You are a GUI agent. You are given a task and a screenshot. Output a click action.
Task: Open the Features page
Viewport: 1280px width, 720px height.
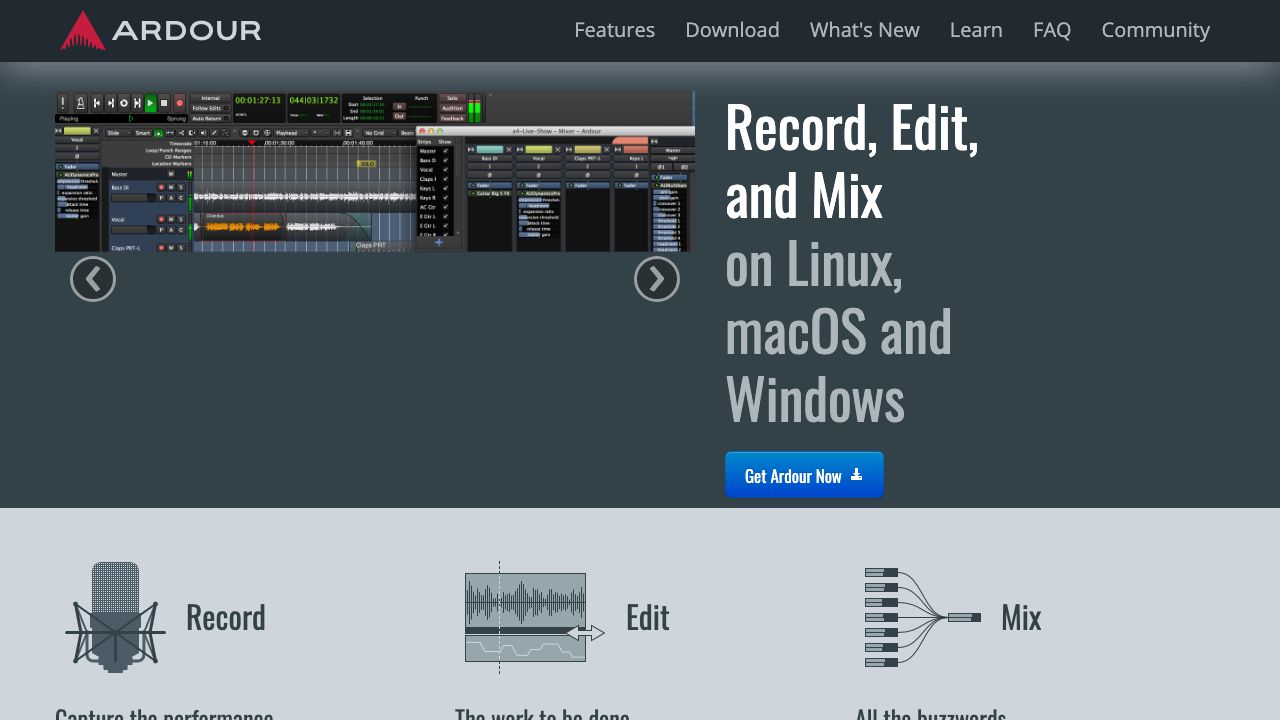[x=614, y=30]
